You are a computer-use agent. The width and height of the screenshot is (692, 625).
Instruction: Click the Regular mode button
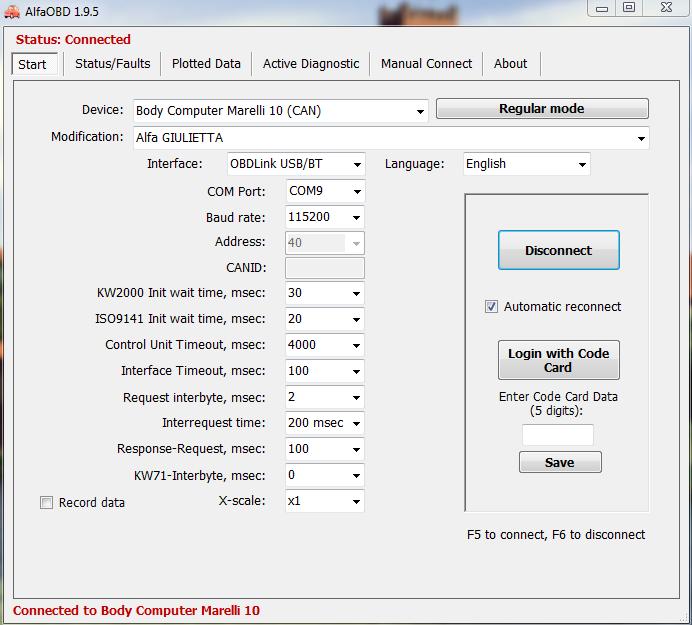(542, 109)
